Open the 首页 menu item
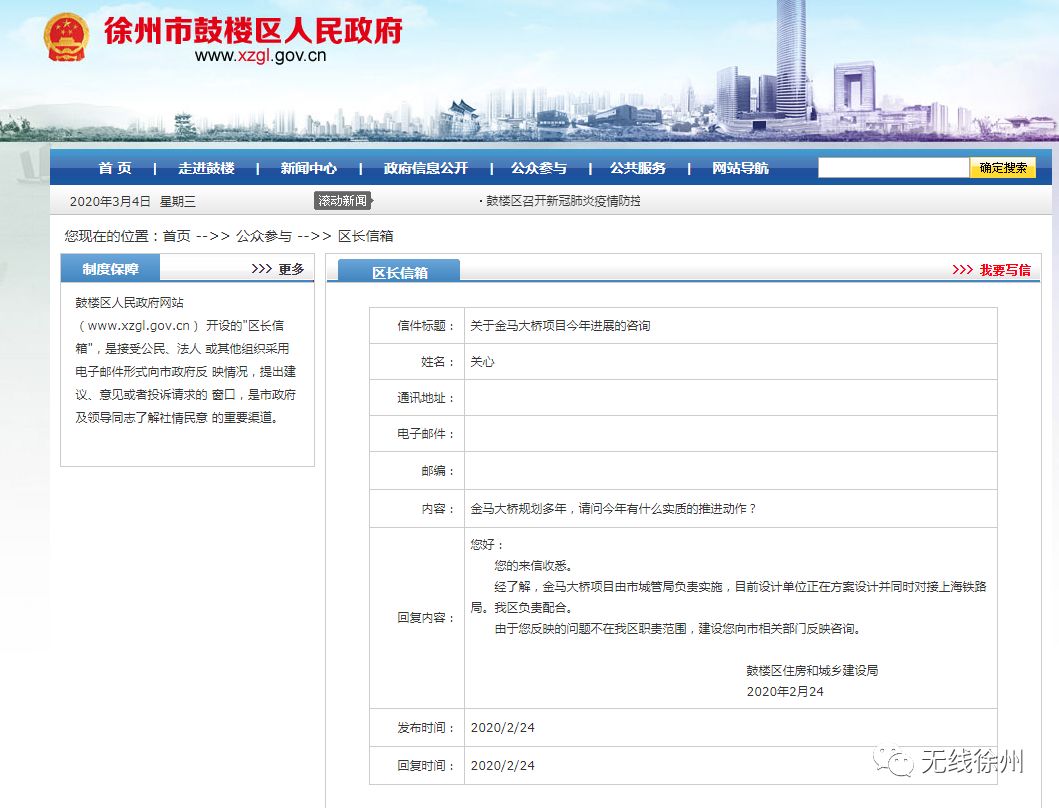This screenshot has width=1059, height=808. (115, 168)
